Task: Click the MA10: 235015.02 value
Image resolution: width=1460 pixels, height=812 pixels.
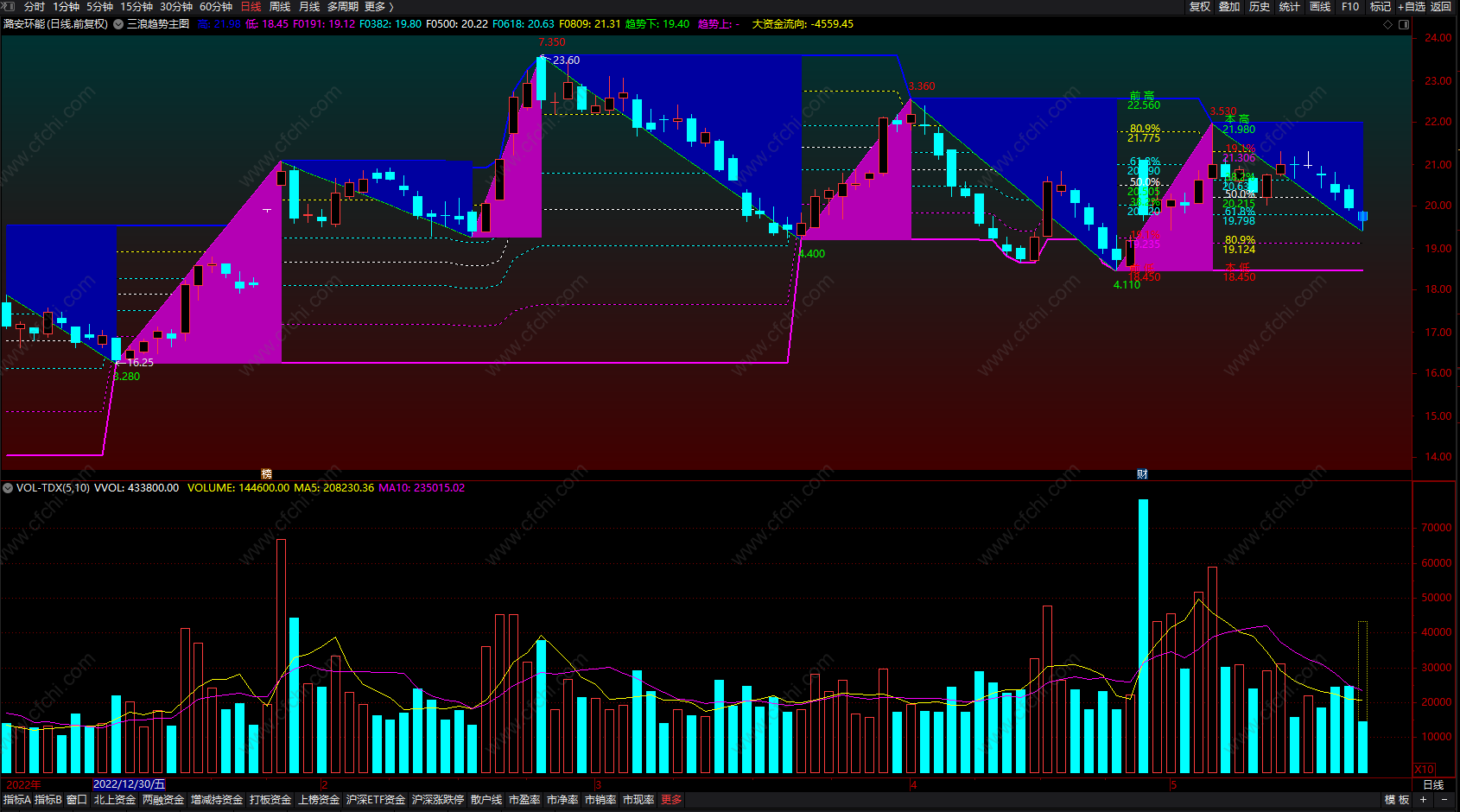Action: click(422, 488)
